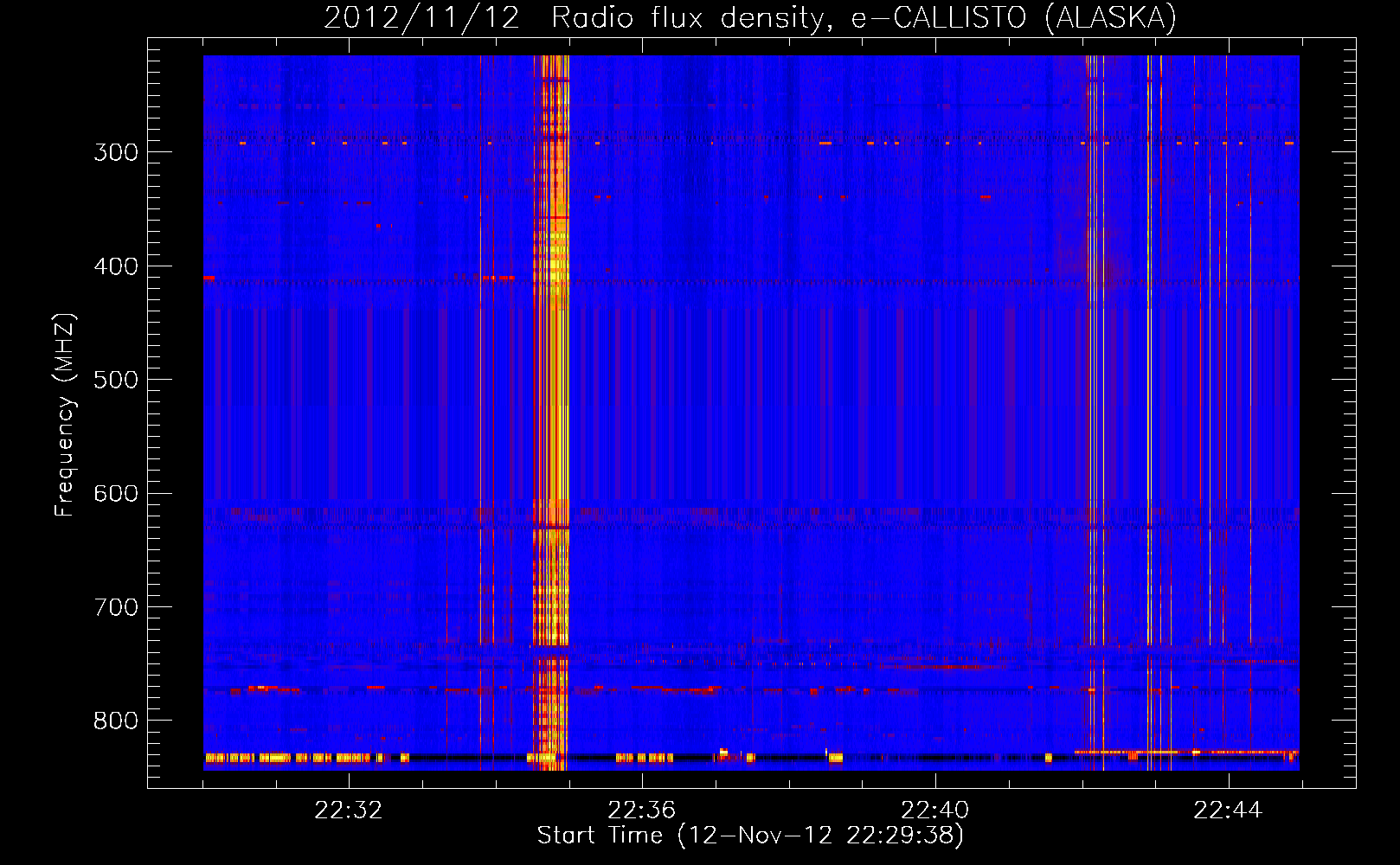Click the 22:36 time tick label
The image size is (1400, 865).
(642, 811)
